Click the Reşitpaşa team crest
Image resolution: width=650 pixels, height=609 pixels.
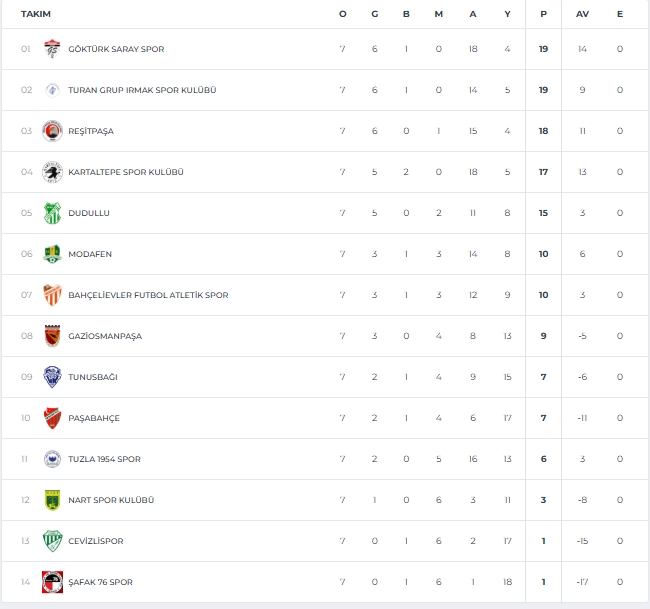[x=52, y=131]
